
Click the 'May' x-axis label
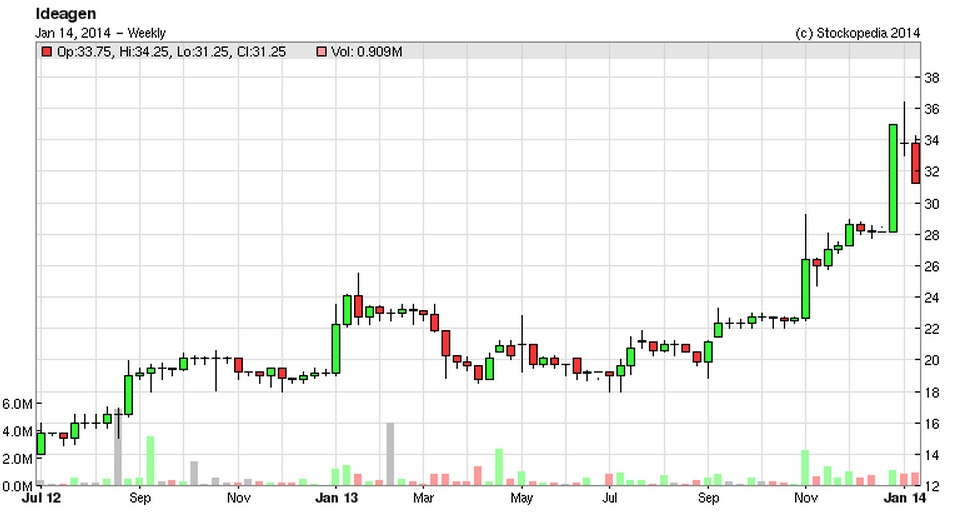(521, 498)
